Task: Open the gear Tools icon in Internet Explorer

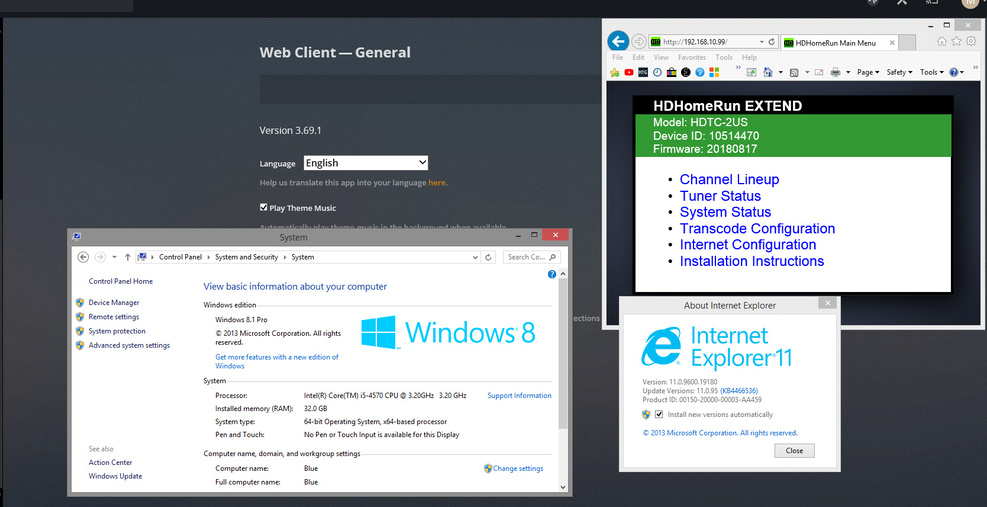Action: 971,42
